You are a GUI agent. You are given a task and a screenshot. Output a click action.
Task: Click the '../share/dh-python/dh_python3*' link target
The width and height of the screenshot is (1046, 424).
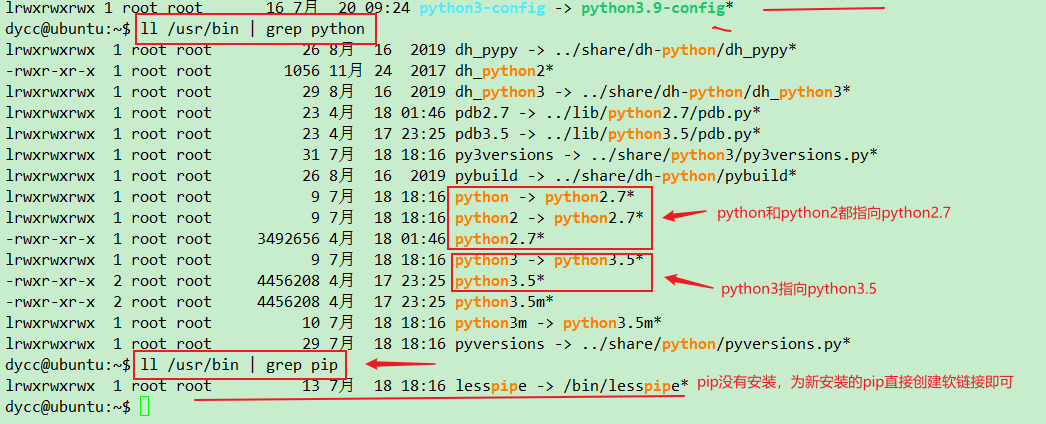coord(705,92)
